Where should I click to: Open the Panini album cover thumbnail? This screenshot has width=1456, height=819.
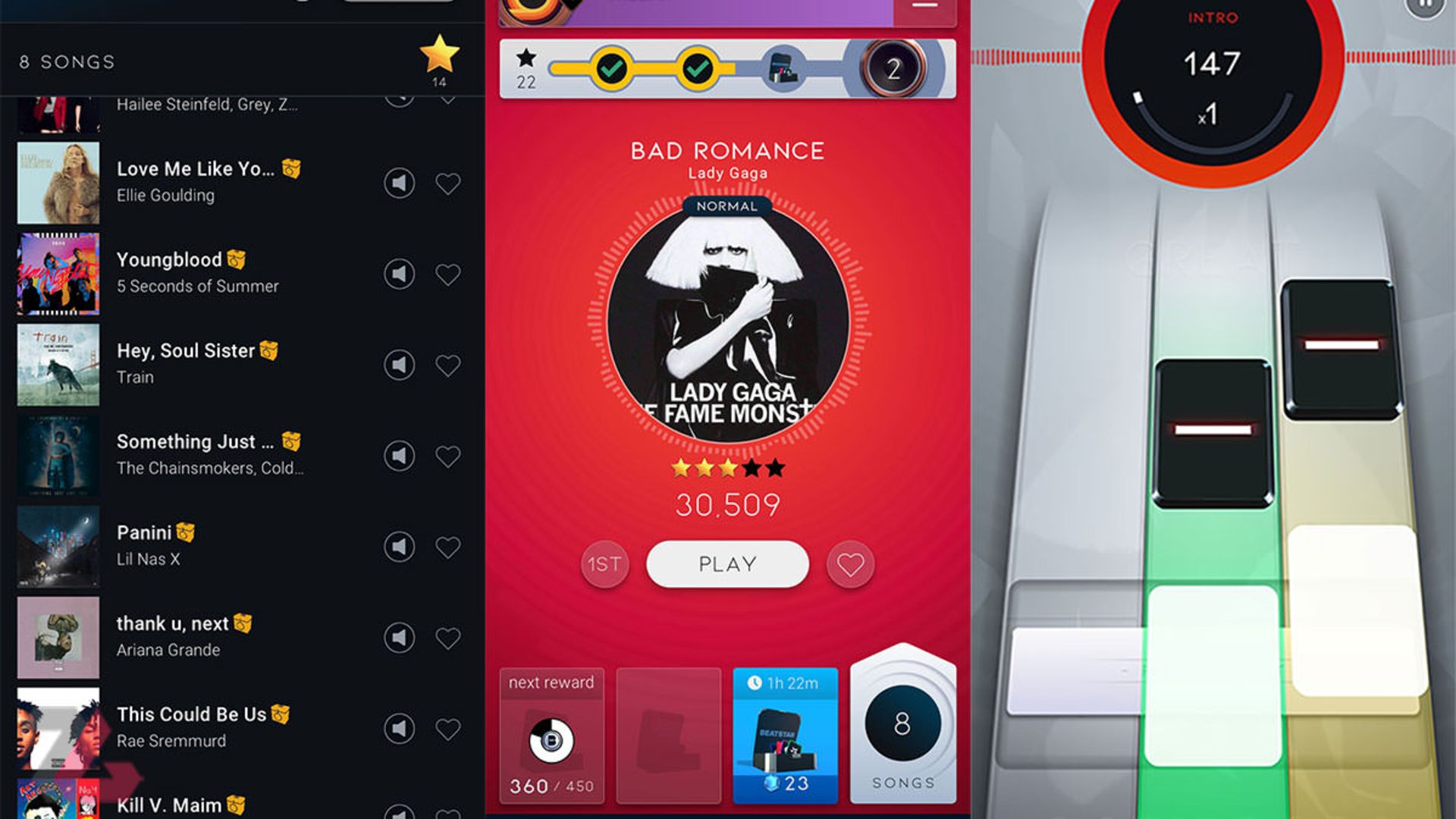58,547
